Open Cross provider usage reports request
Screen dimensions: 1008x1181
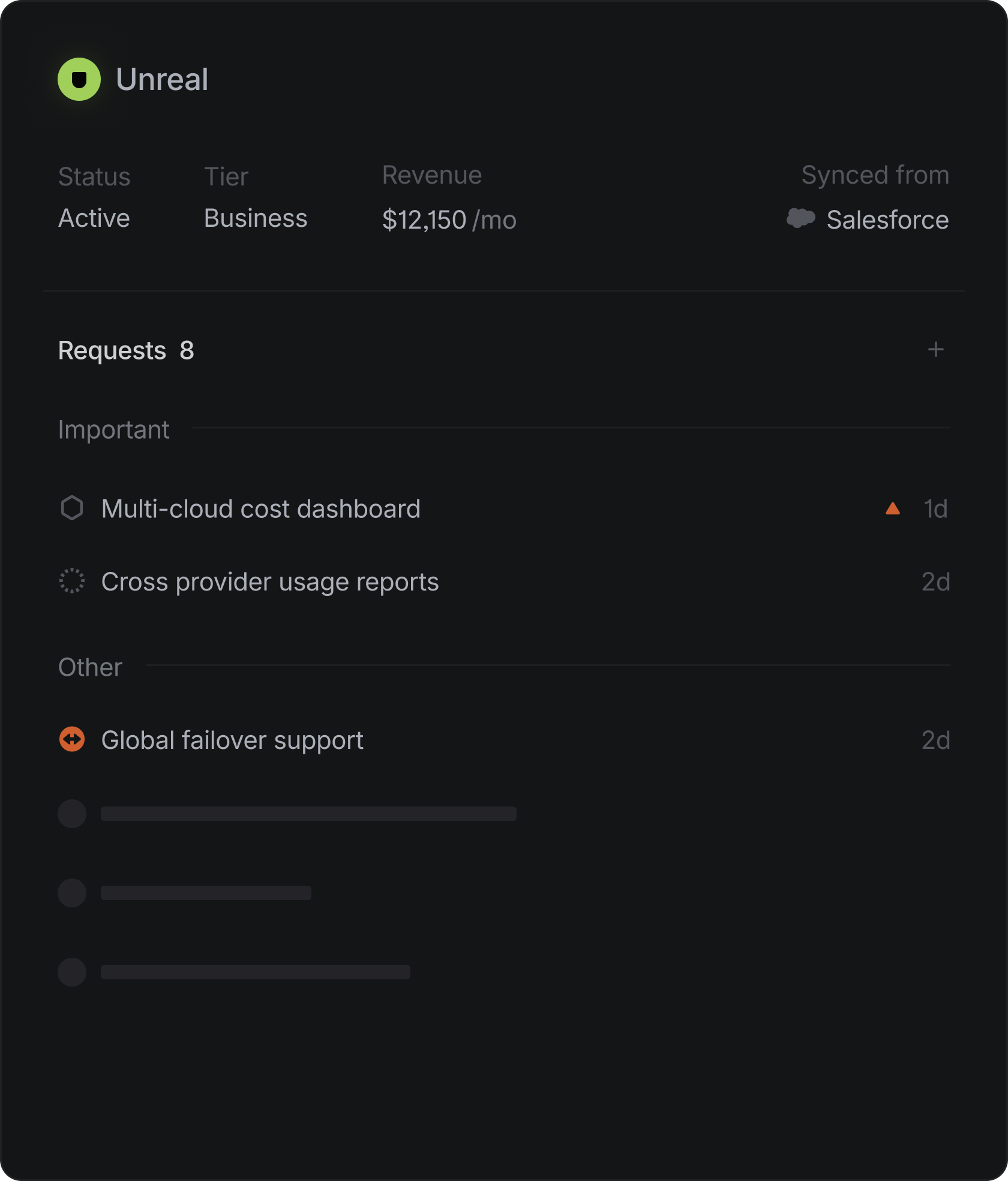pos(269,581)
